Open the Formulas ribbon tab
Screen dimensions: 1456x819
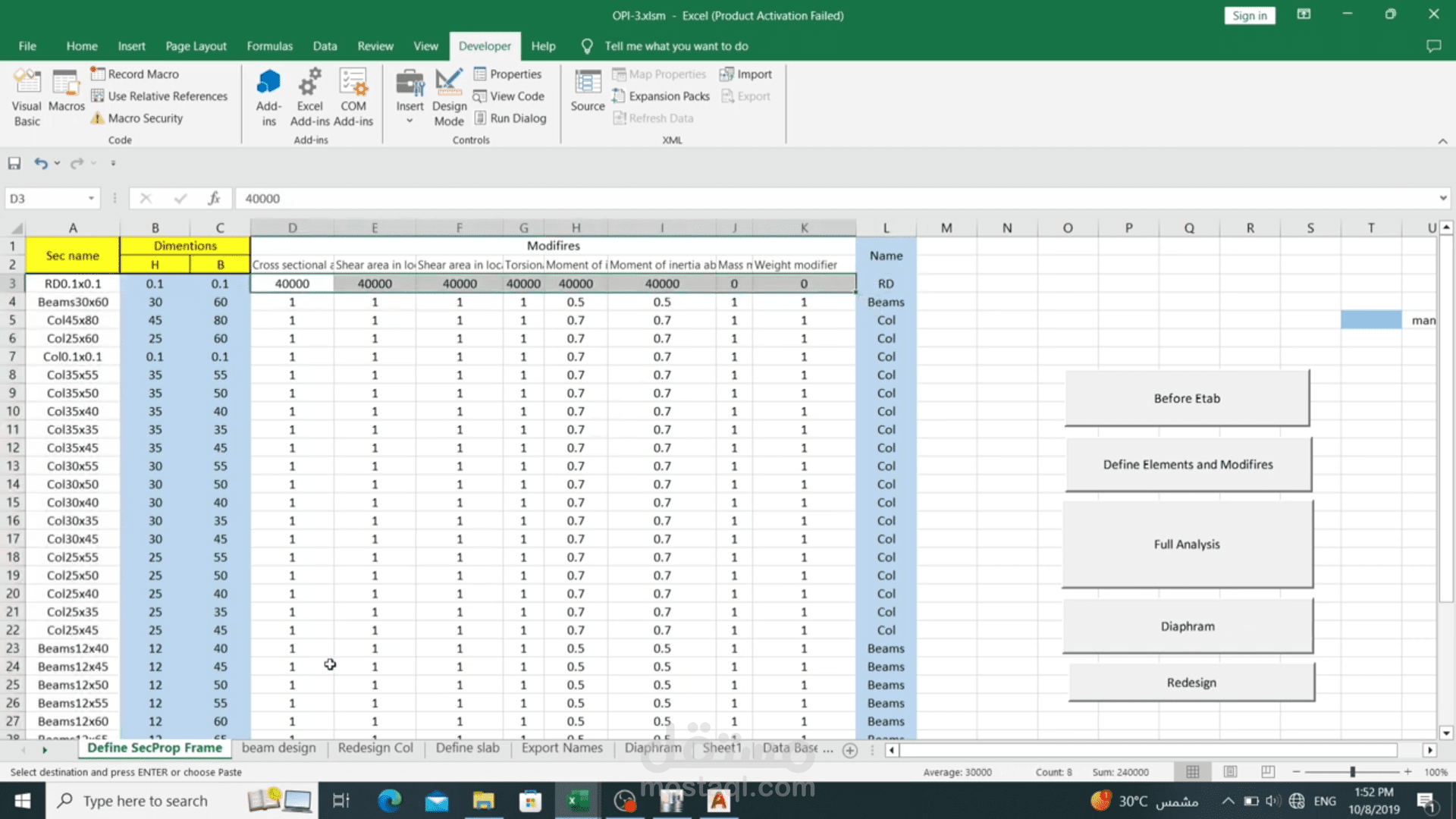[269, 46]
